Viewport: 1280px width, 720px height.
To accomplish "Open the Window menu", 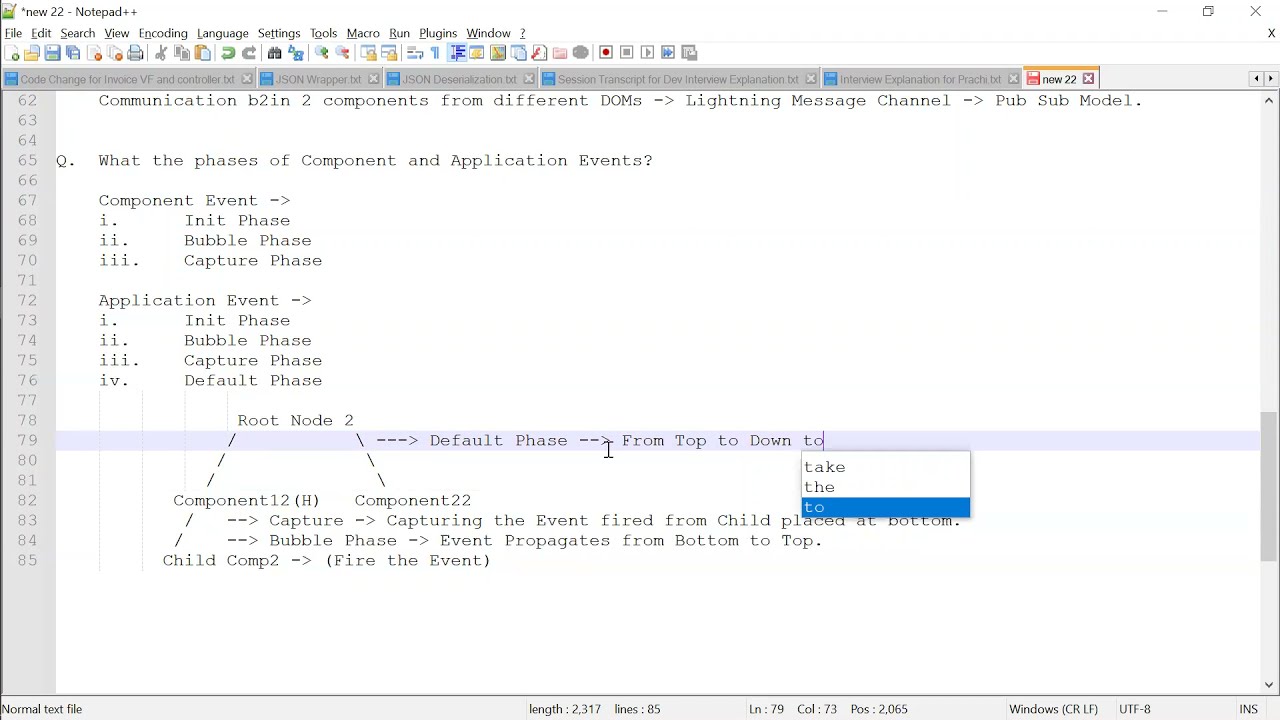I will coord(489,33).
